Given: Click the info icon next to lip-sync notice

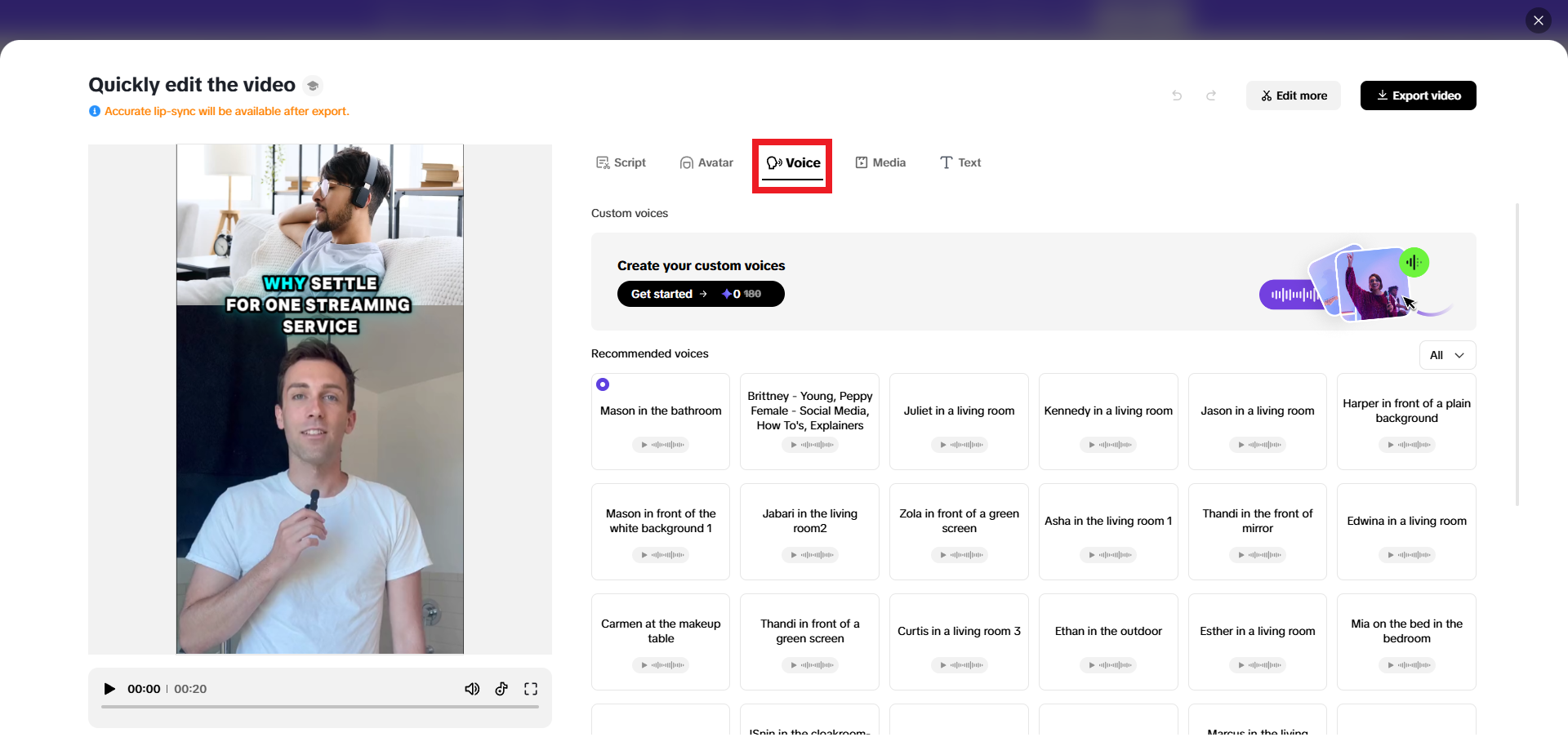Looking at the screenshot, I should pos(94,111).
